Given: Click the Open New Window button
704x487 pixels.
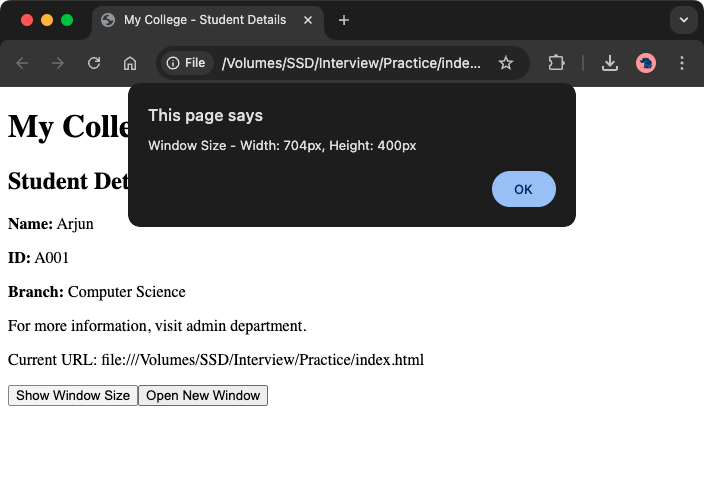Looking at the screenshot, I should click(x=203, y=395).
